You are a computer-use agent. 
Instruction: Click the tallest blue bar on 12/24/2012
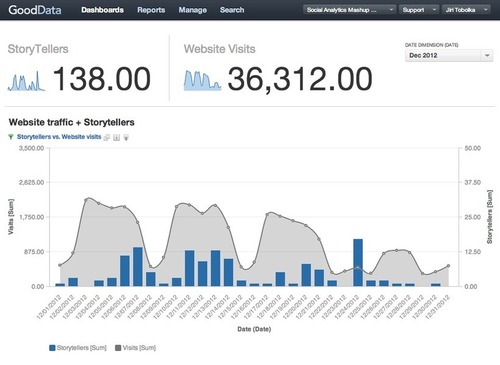[358, 263]
